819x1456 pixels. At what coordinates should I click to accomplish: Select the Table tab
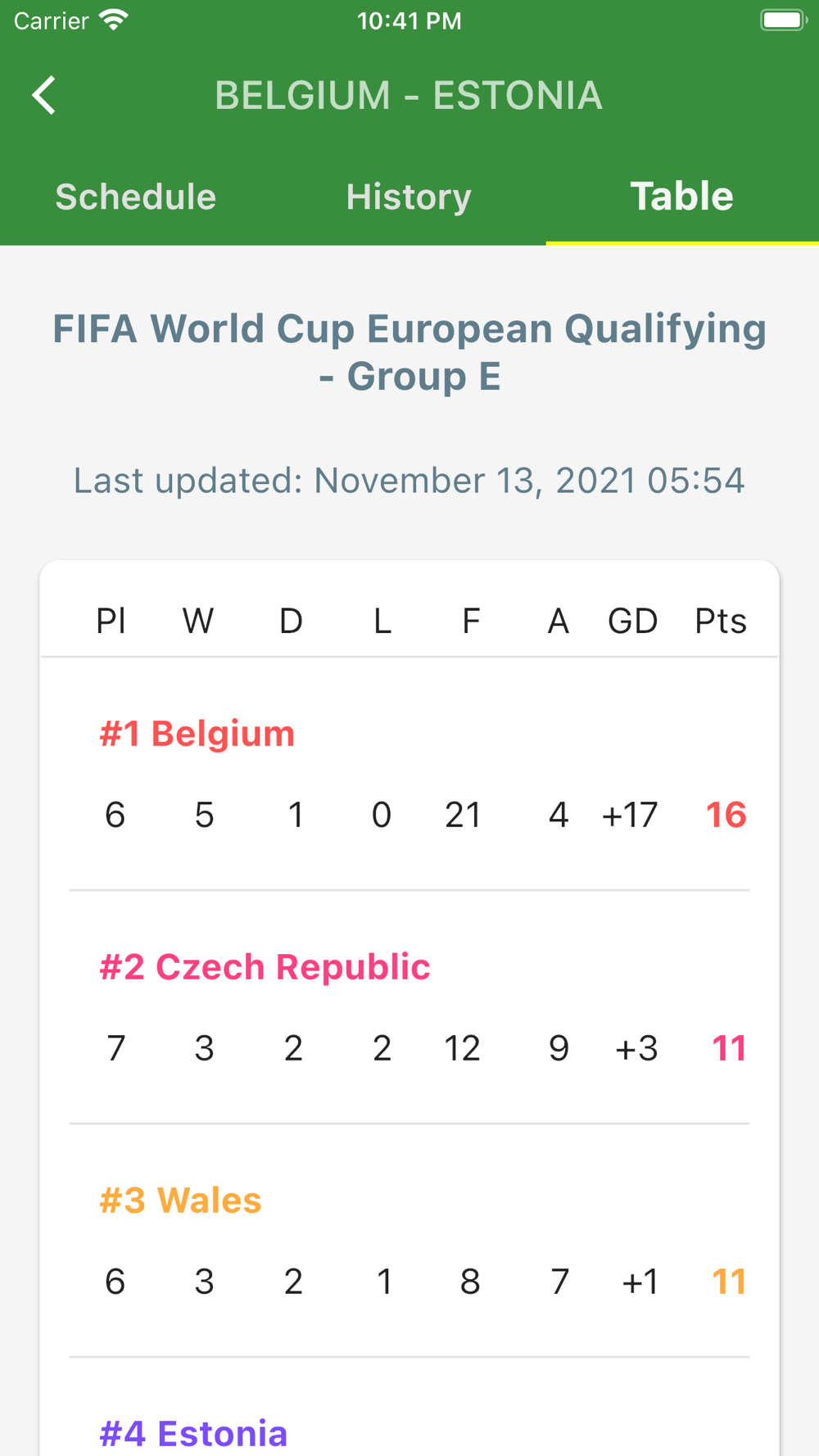pyautogui.click(x=682, y=197)
